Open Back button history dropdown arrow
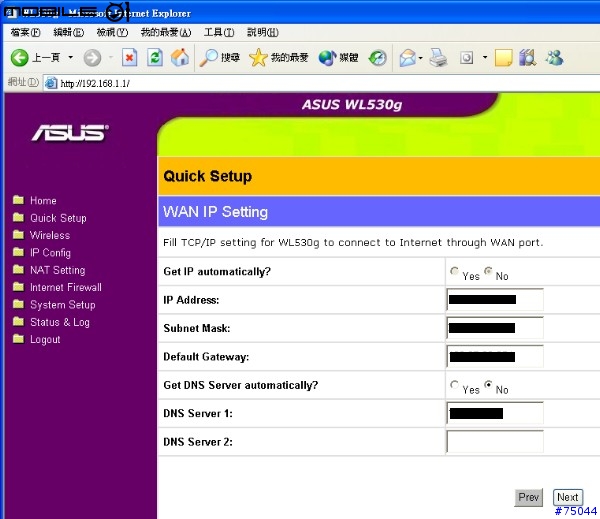This screenshot has width=600, height=519. point(71,57)
